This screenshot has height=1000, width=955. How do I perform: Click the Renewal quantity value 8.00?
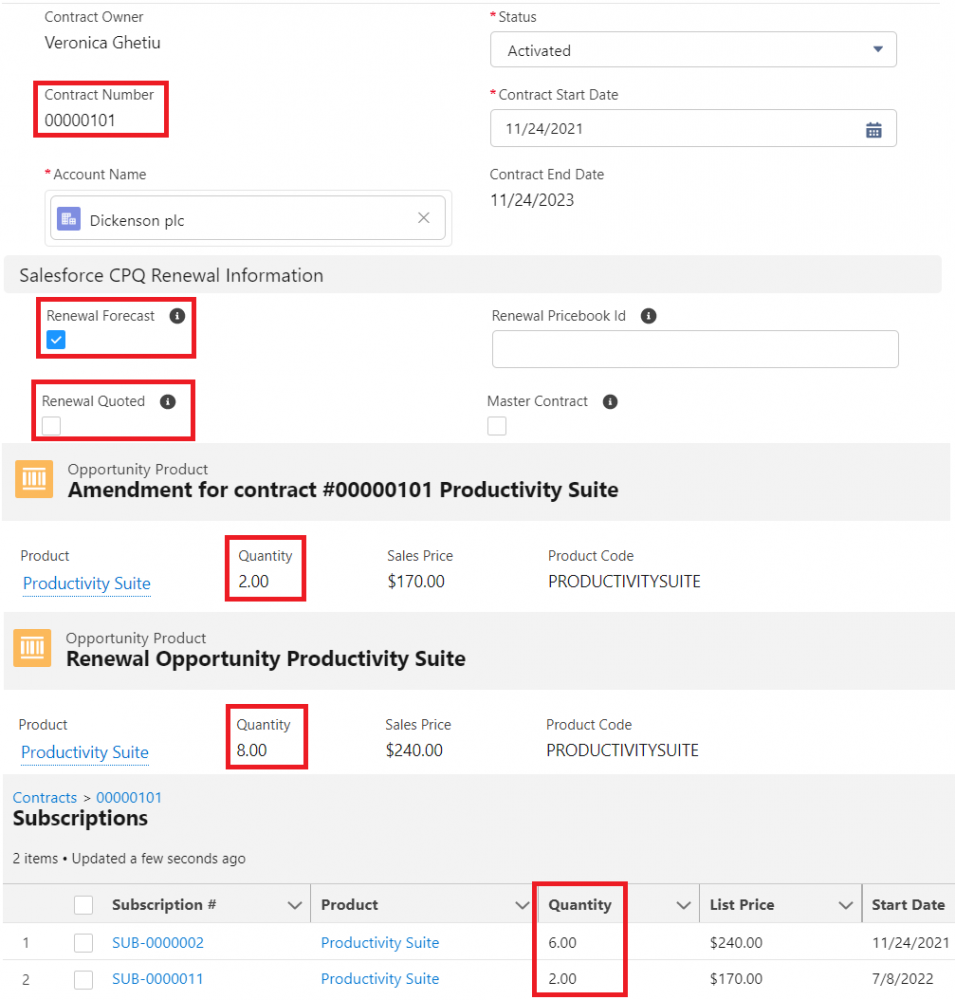tap(252, 751)
